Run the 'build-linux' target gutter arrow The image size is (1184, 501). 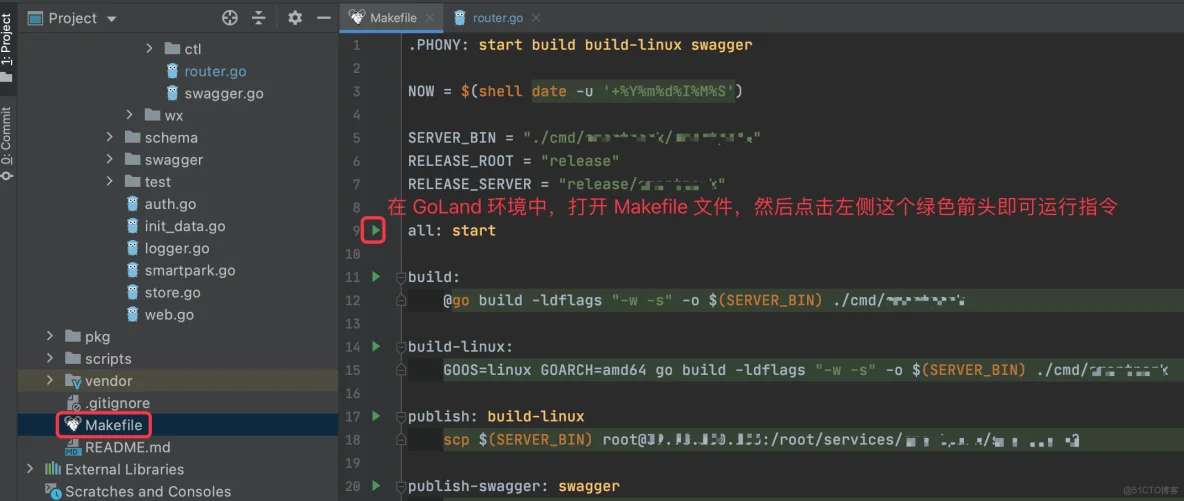coord(376,347)
